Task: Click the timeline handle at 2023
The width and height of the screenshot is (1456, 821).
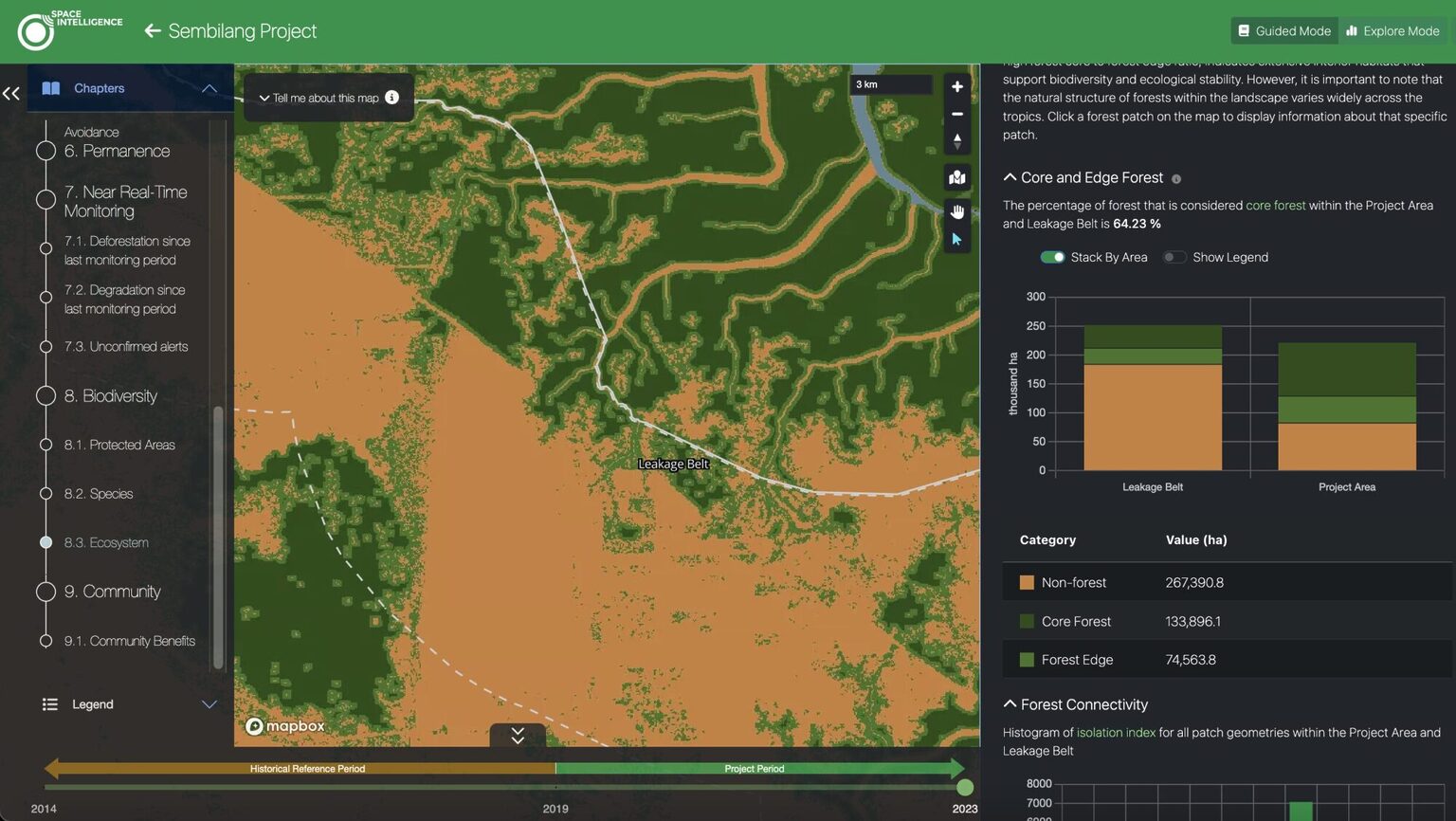Action: pos(965,787)
